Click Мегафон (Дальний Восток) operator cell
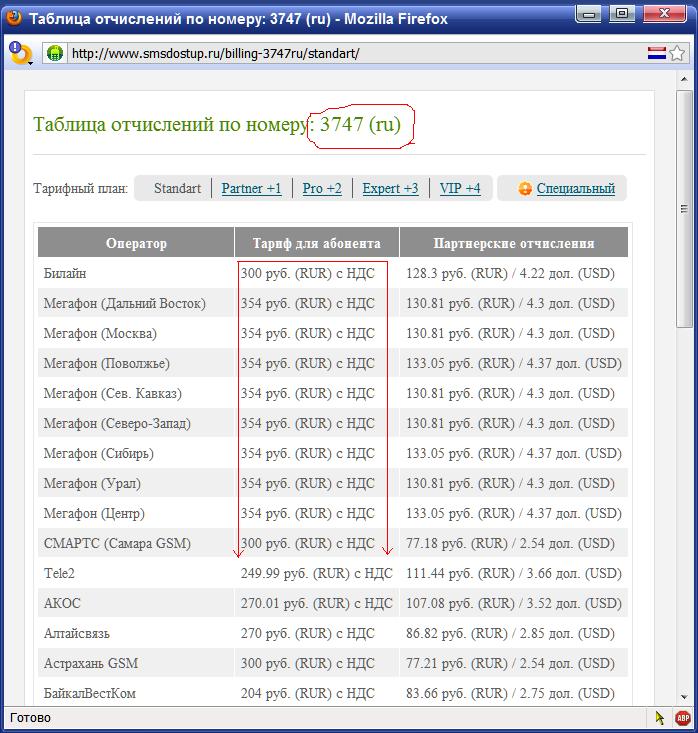The image size is (698, 733). [x=136, y=303]
